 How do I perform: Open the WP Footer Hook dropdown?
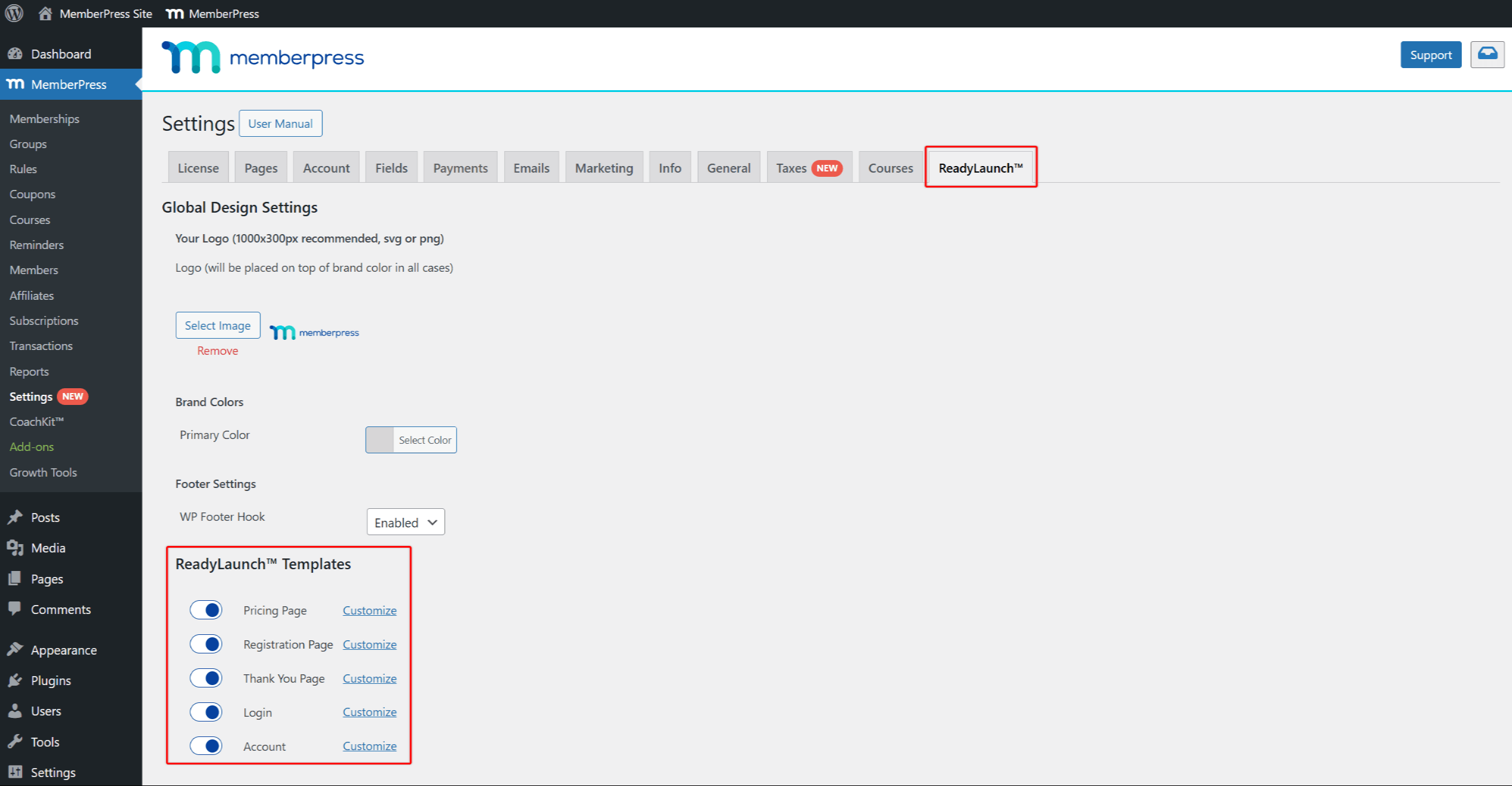pyautogui.click(x=406, y=522)
